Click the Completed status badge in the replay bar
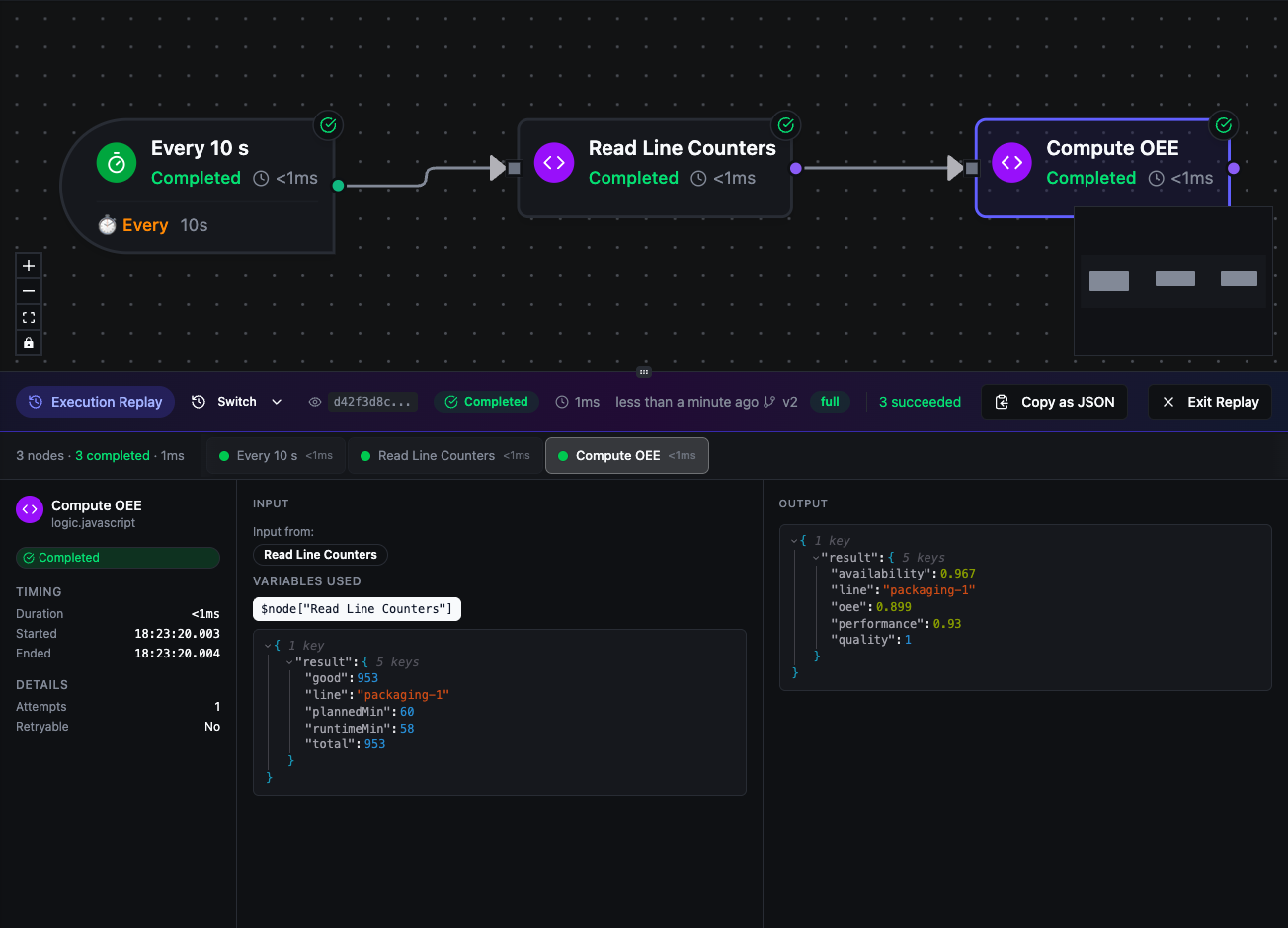The height and width of the screenshot is (928, 1288). tap(486, 402)
